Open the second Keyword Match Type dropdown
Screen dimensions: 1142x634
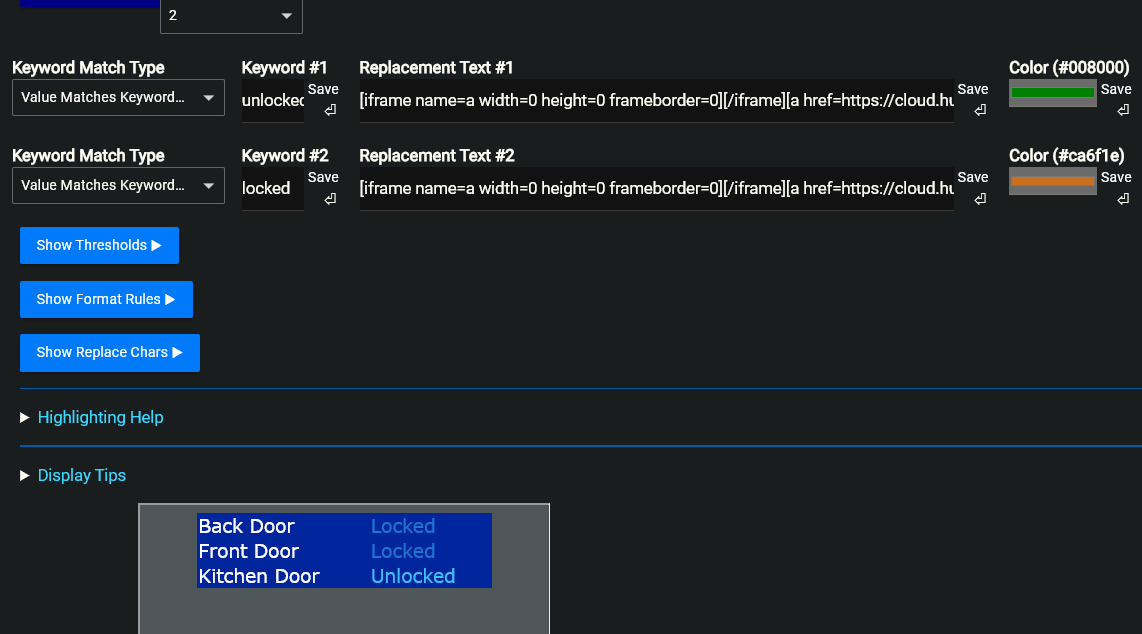click(118, 186)
